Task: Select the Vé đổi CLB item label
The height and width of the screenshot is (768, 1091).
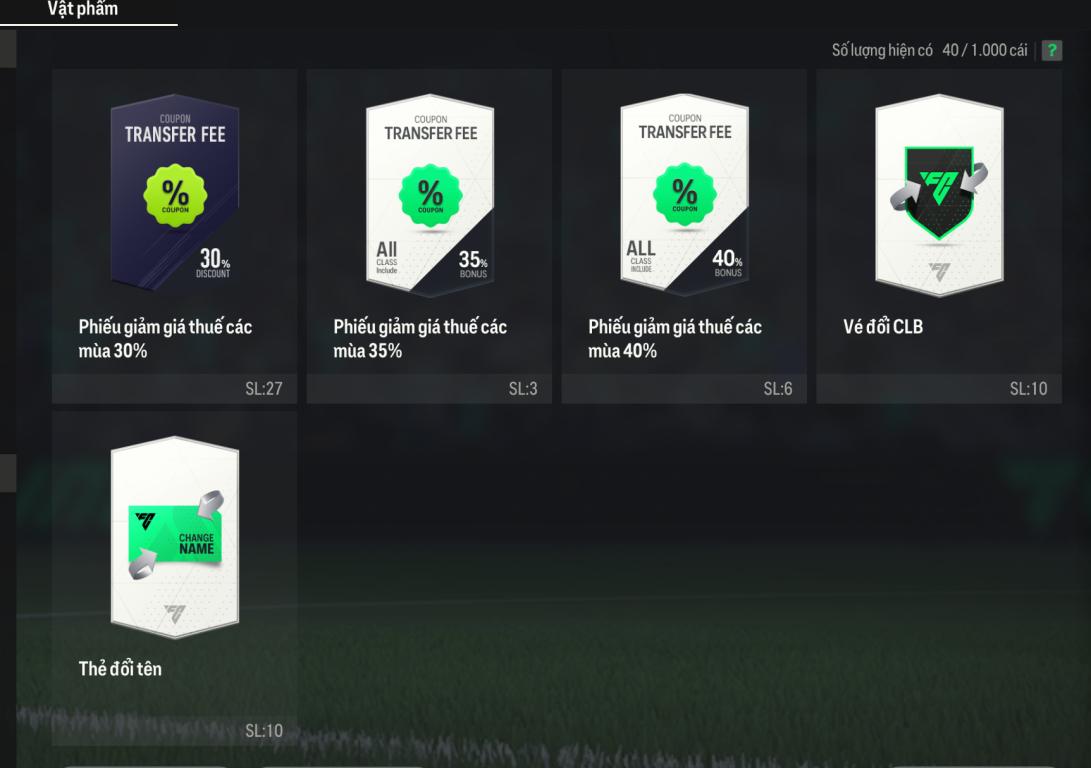Action: point(883,327)
